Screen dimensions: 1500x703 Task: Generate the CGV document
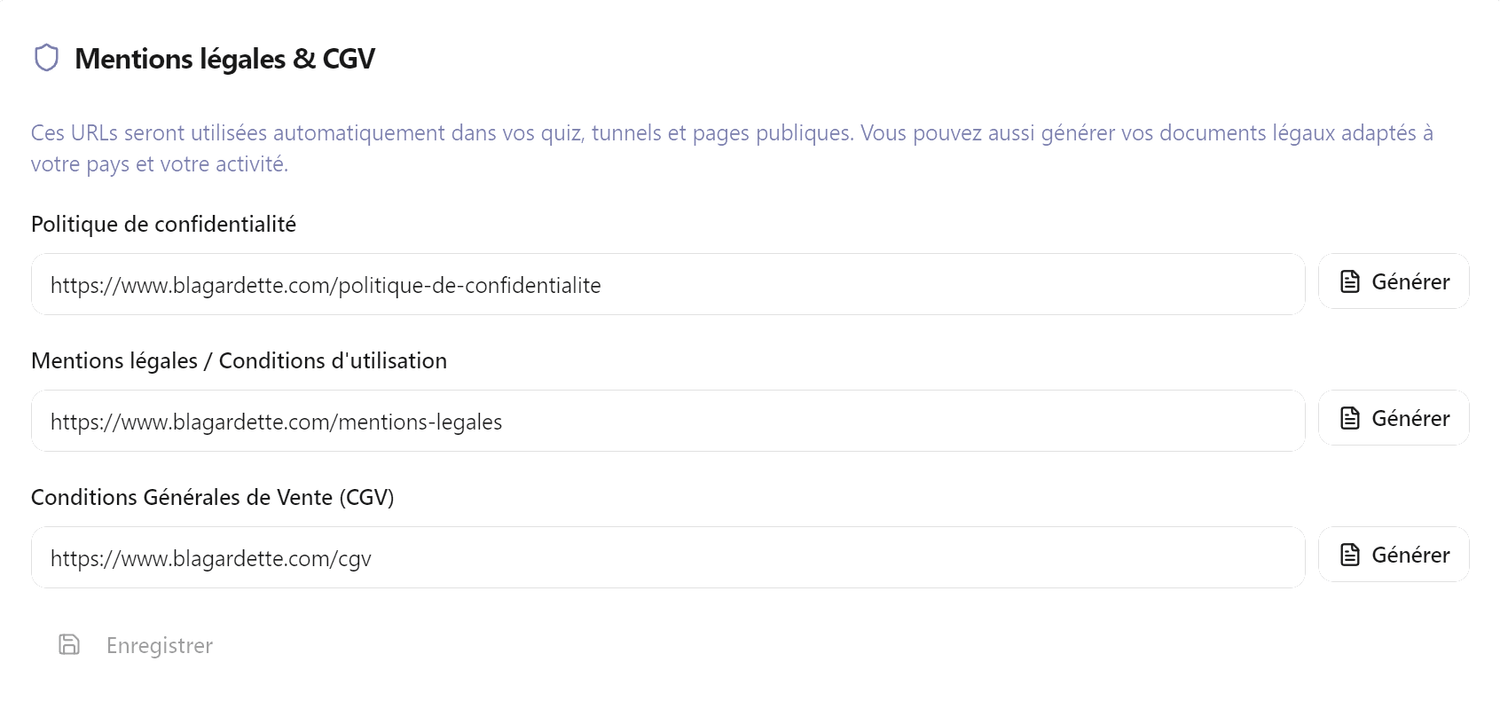coord(1393,555)
